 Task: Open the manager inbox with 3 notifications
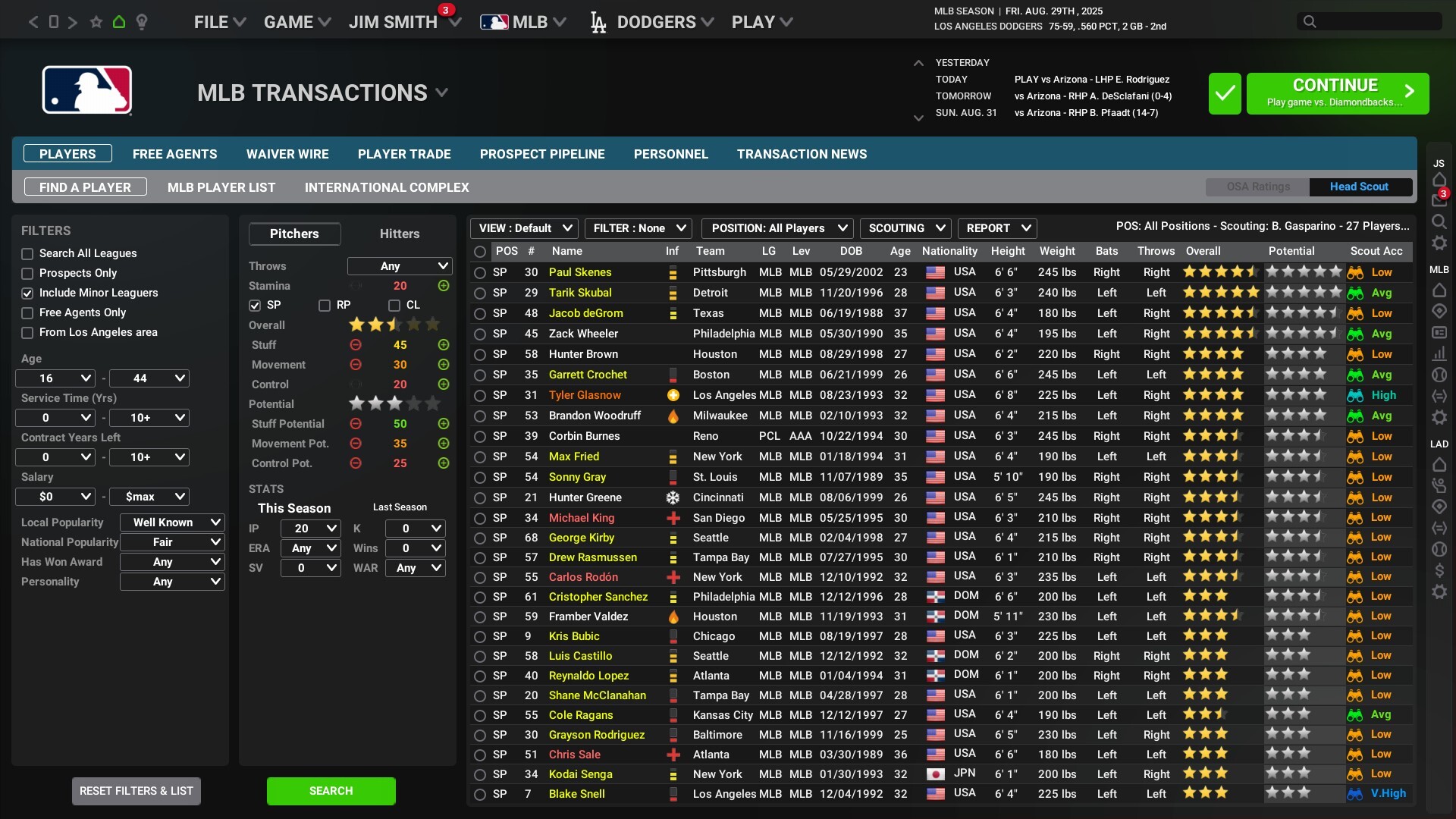(x=1439, y=199)
